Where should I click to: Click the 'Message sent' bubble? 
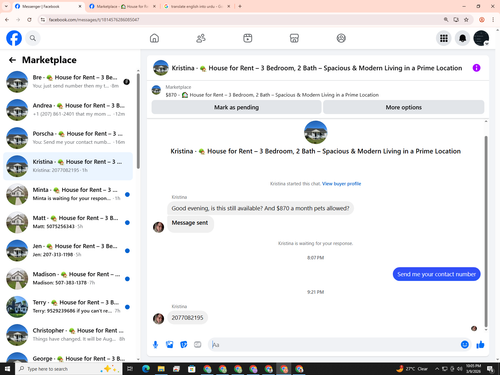[190, 223]
